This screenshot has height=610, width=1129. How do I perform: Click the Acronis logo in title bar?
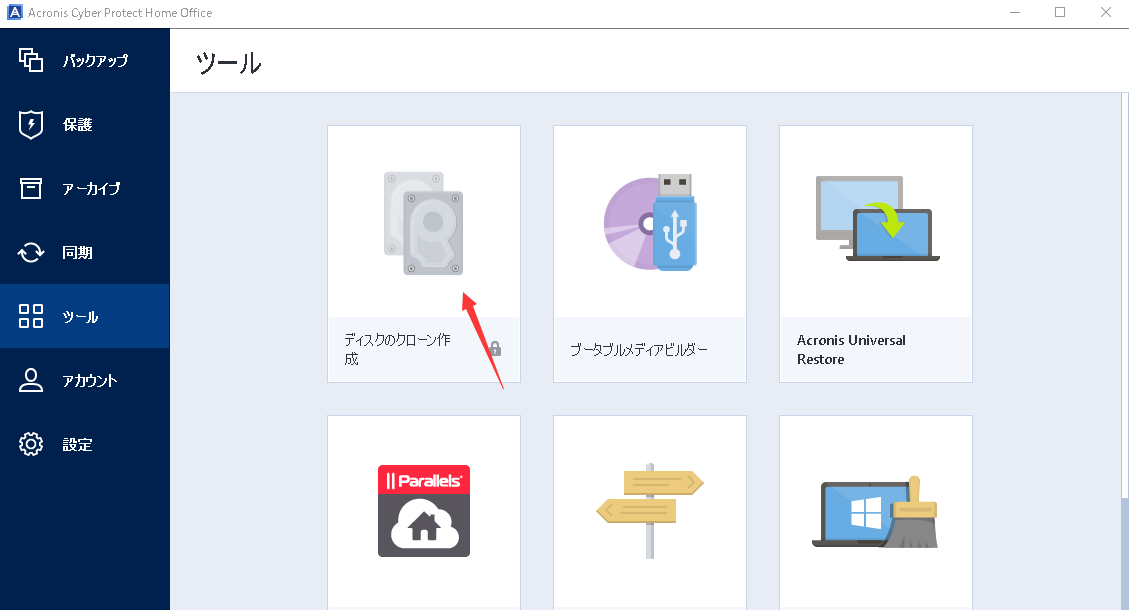tap(14, 12)
